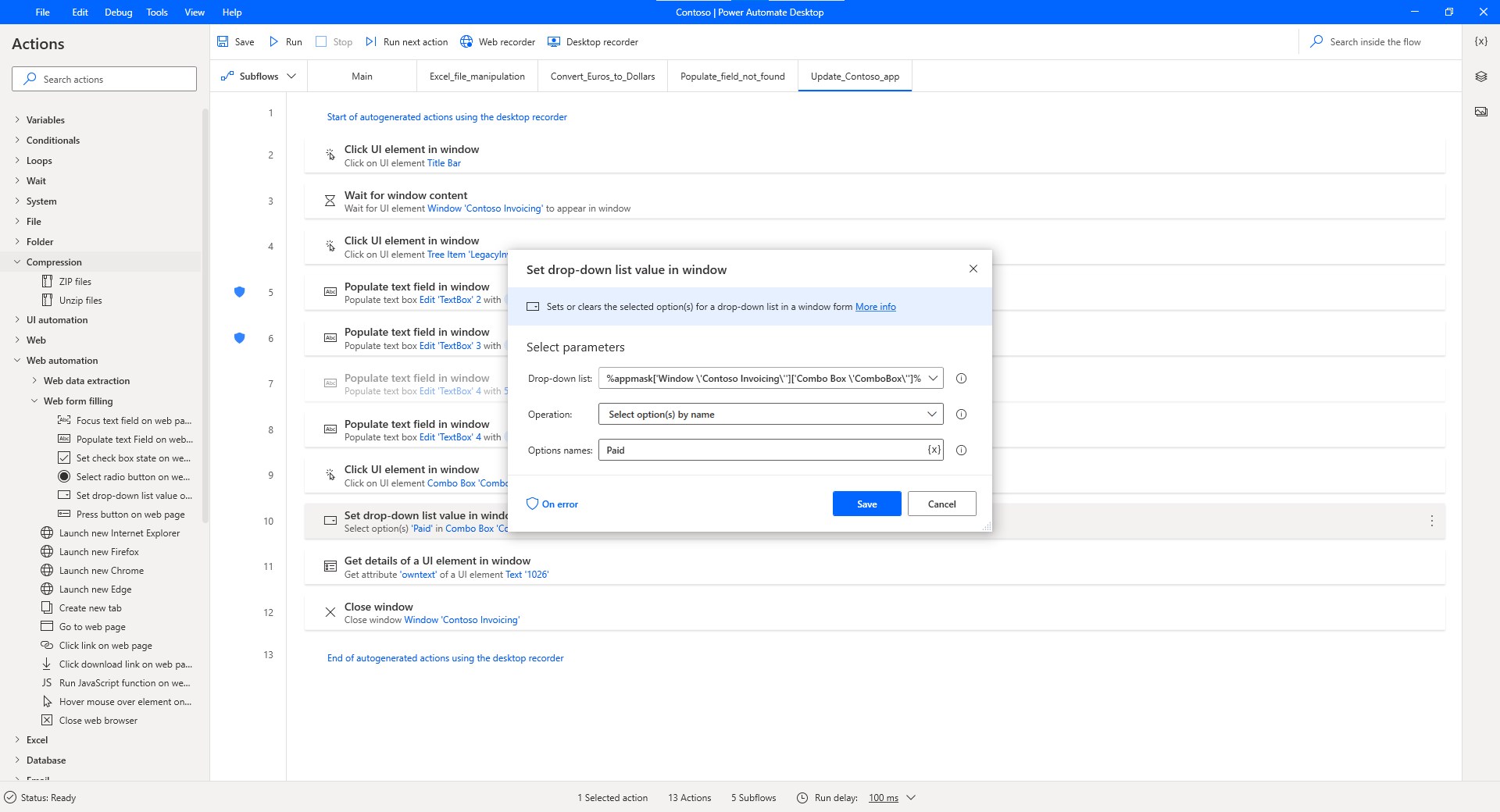Open the Debug menu

pyautogui.click(x=117, y=12)
